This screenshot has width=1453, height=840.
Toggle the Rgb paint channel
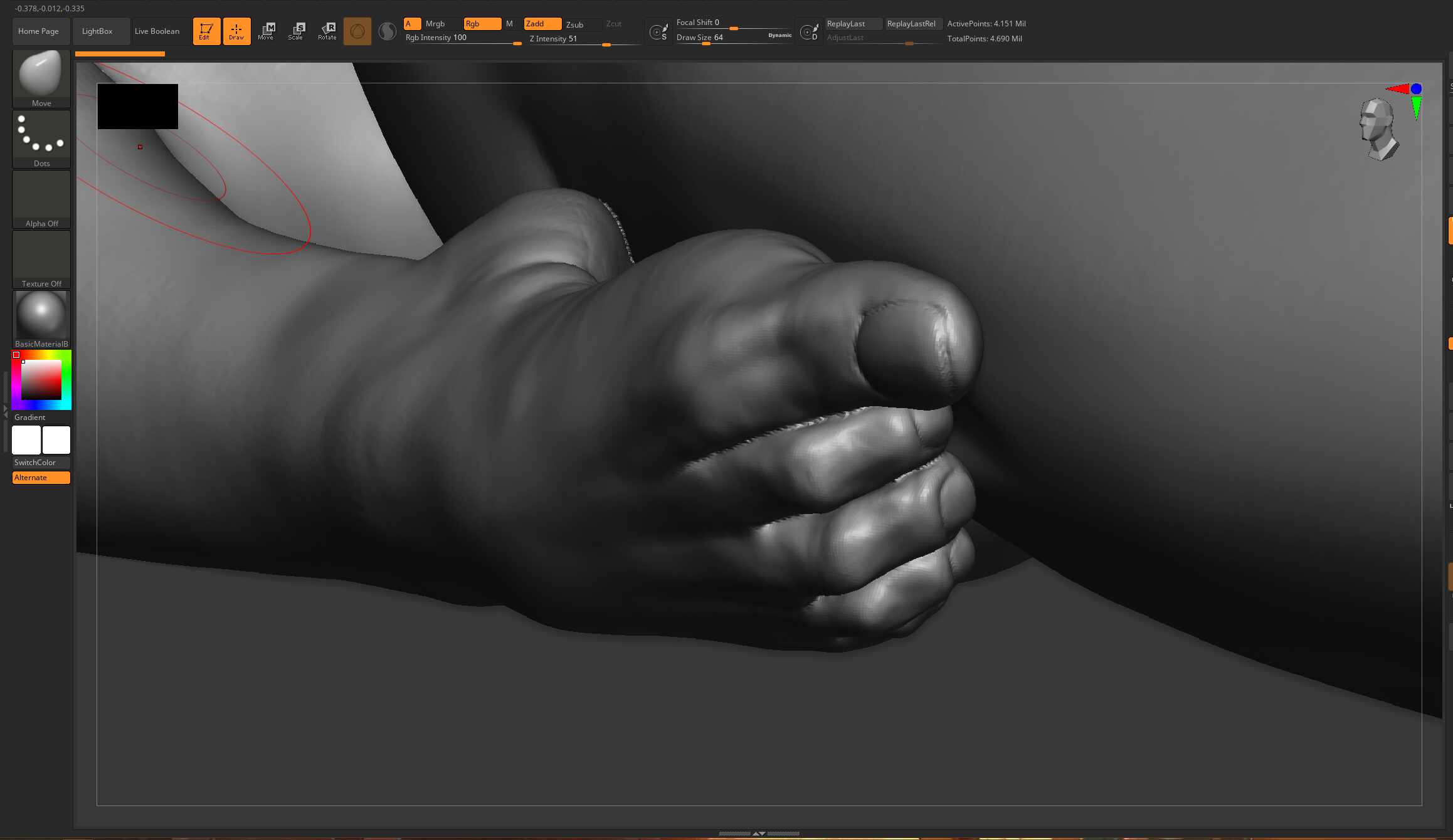[482, 24]
